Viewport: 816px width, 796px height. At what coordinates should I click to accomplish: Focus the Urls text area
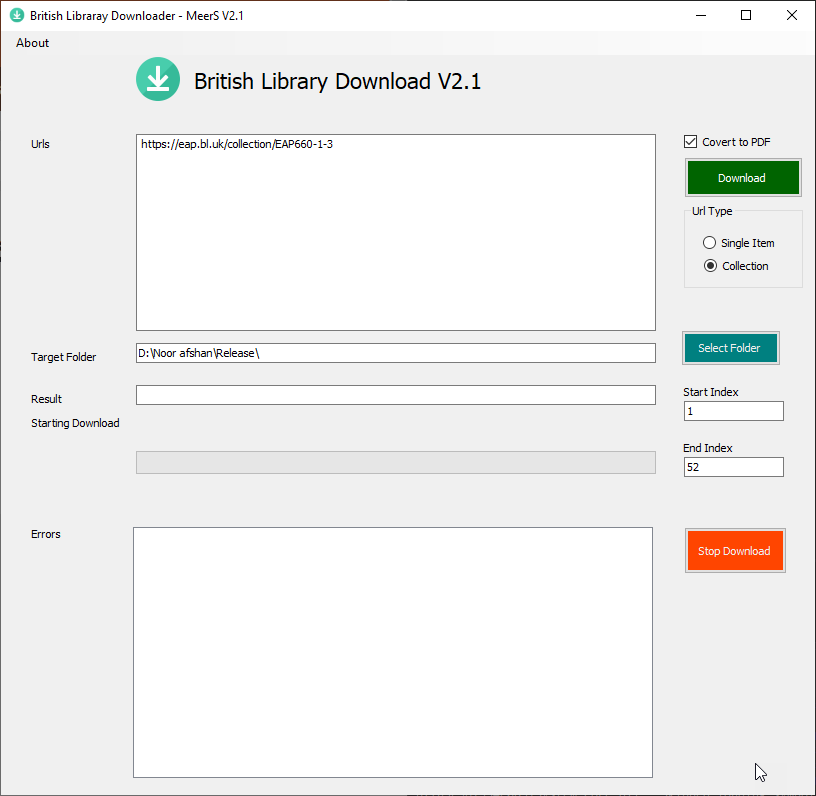[396, 233]
